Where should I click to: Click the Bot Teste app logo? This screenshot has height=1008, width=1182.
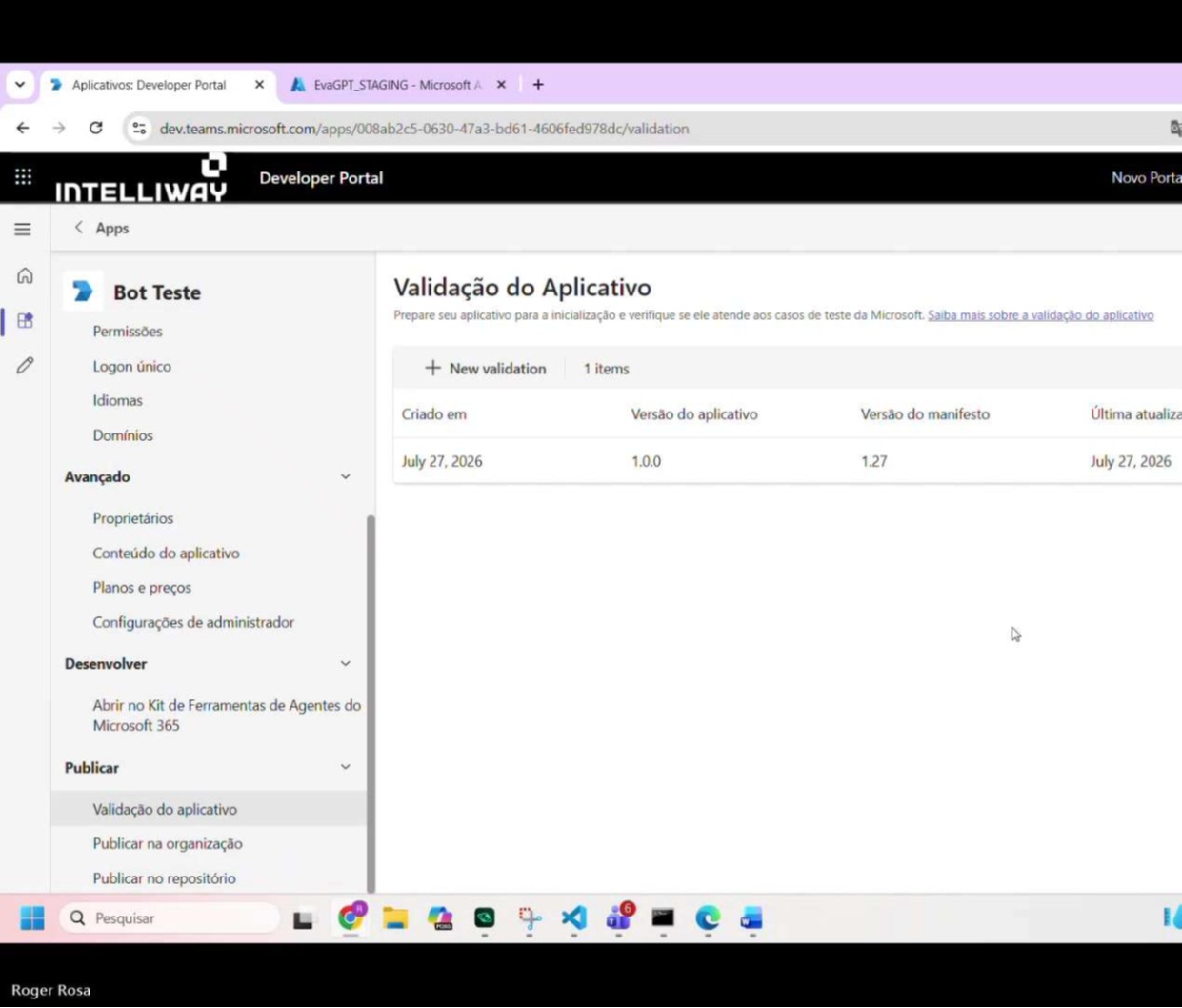coord(83,292)
